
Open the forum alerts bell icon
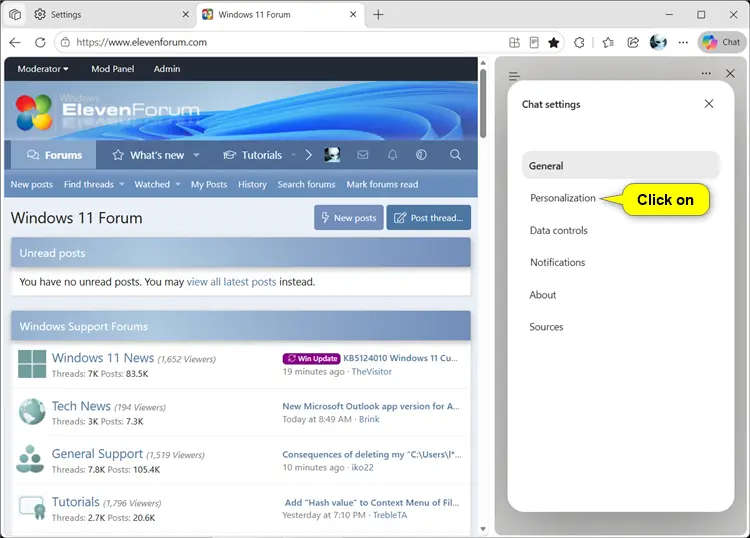[x=392, y=154]
